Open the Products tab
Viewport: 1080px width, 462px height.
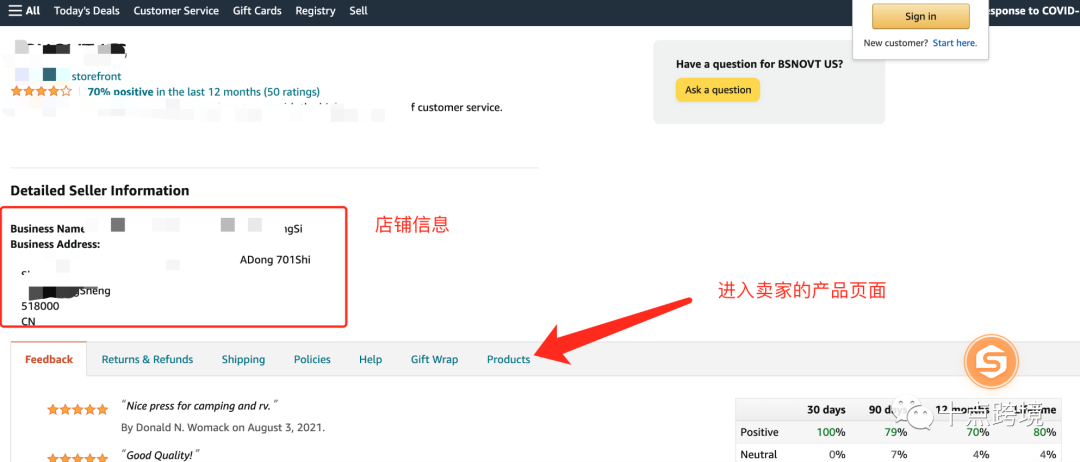508,359
